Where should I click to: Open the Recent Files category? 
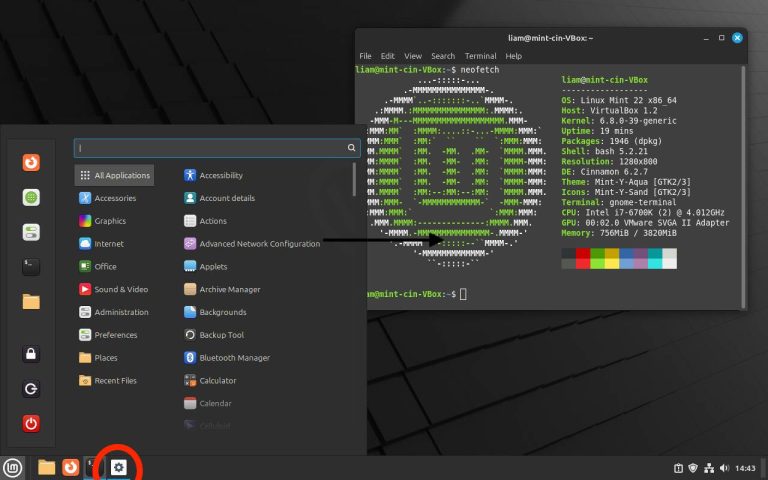point(108,380)
